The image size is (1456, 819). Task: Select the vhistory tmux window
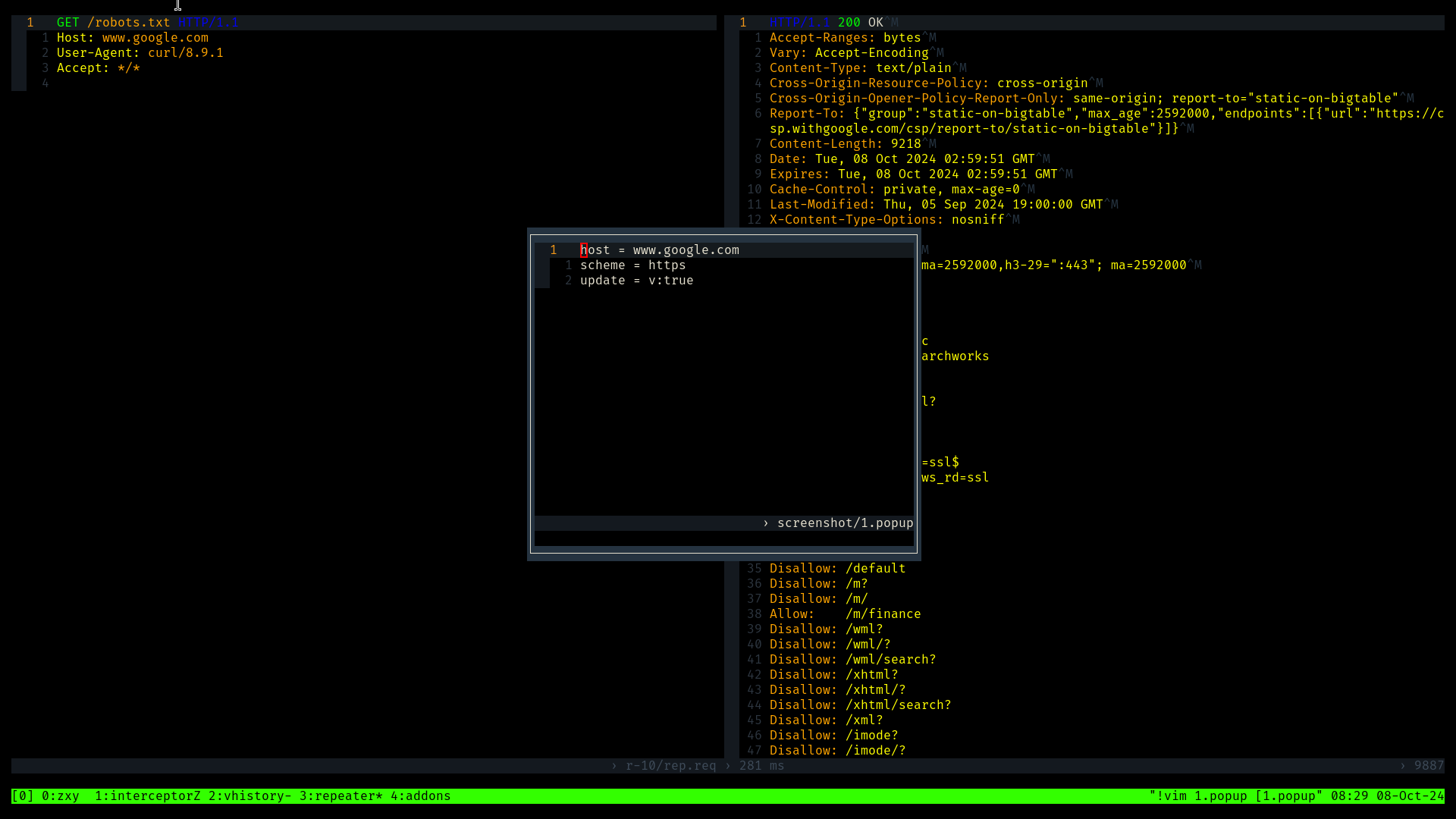click(249, 795)
